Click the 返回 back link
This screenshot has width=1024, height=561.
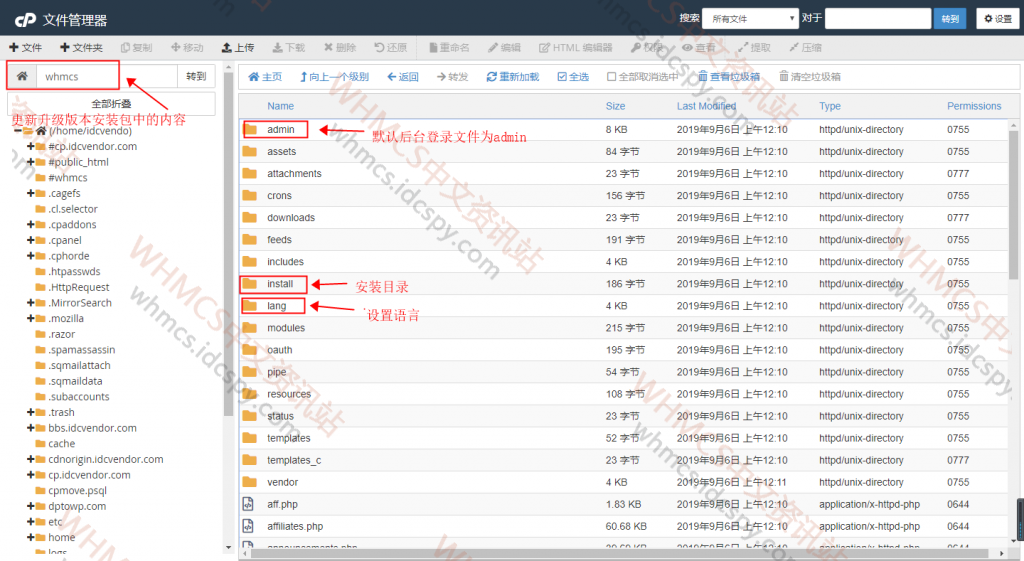(x=403, y=76)
